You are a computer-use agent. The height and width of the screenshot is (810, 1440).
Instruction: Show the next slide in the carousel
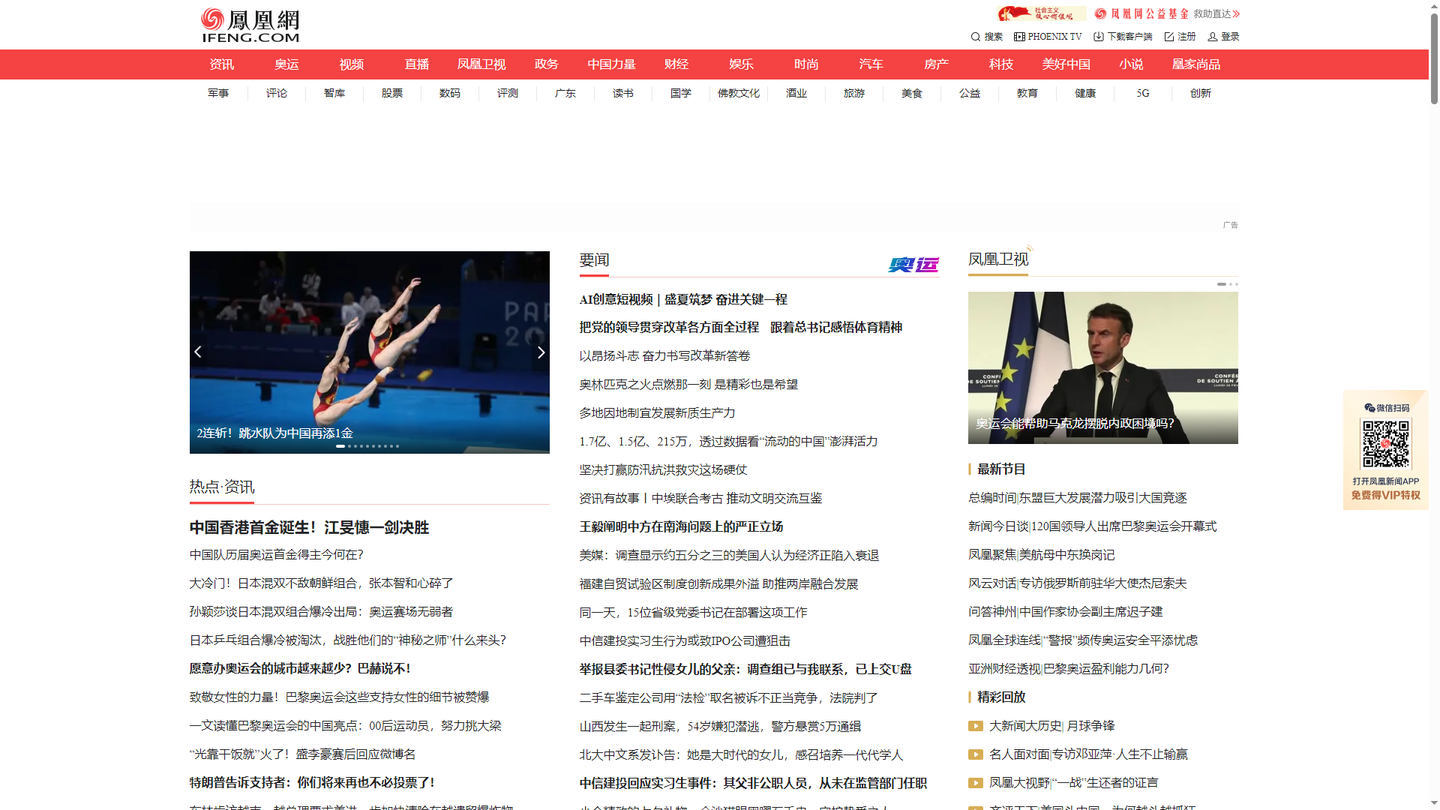541,352
